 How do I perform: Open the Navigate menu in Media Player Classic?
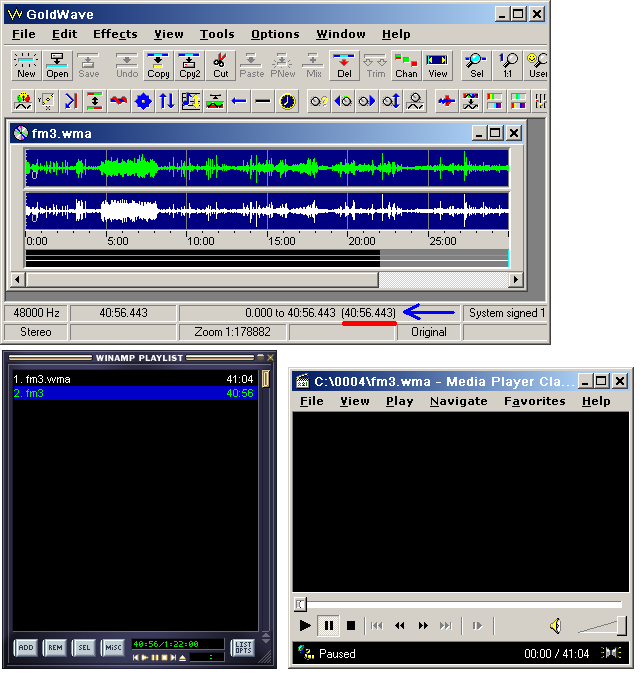tap(458, 401)
